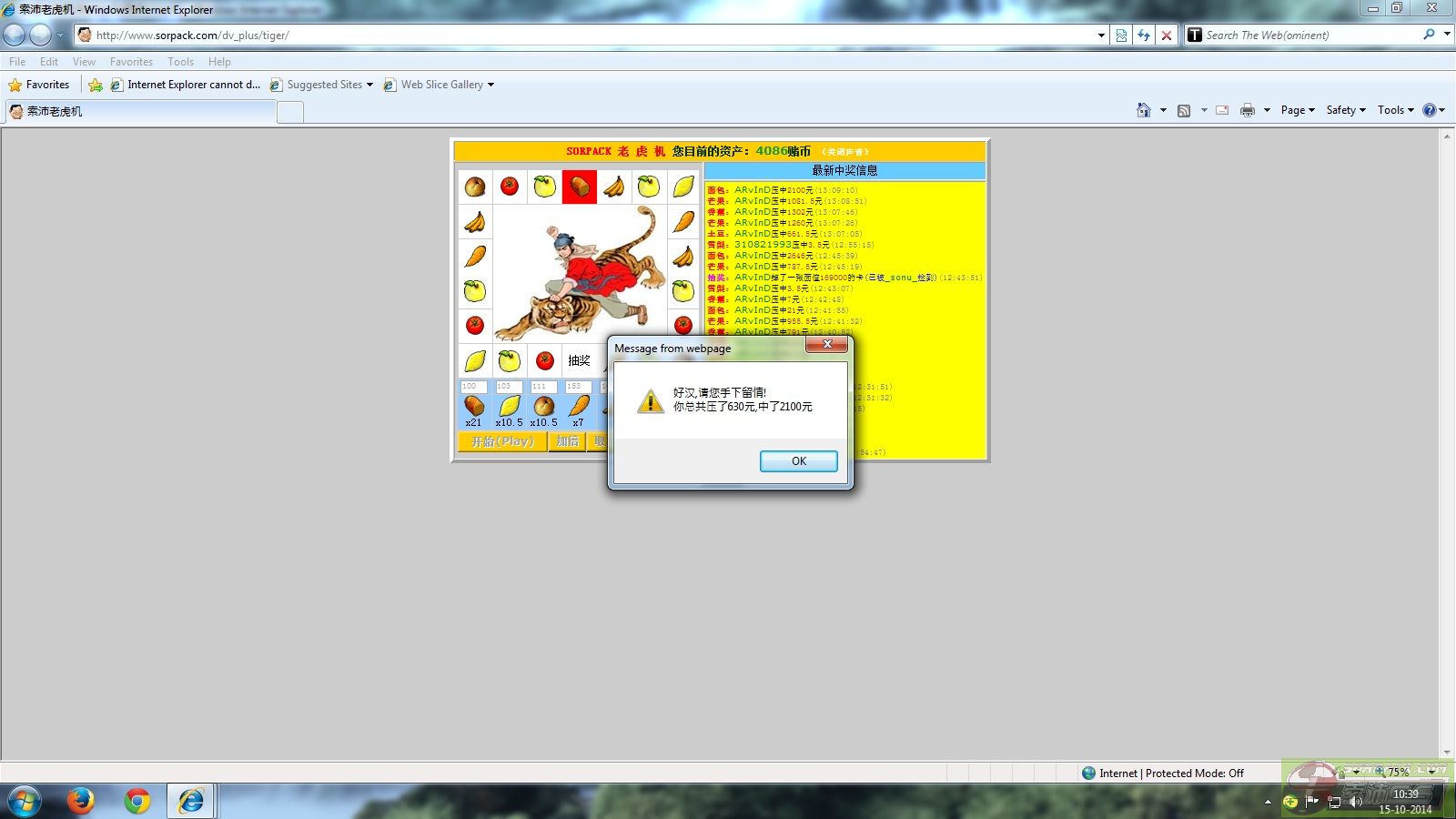Launch Chrome from the taskbar
The height and width of the screenshot is (819, 1456).
137,801
